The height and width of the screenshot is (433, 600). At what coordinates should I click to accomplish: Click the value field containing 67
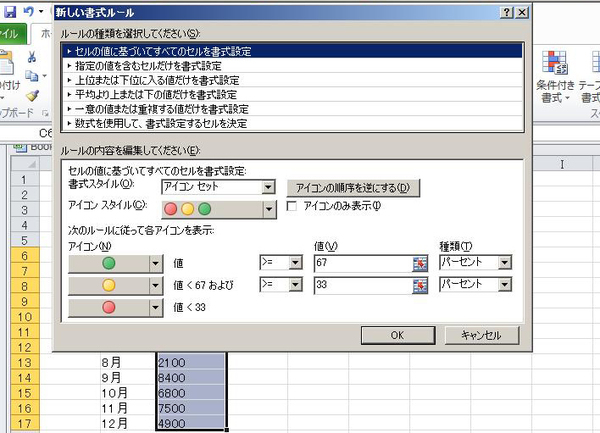click(x=360, y=261)
